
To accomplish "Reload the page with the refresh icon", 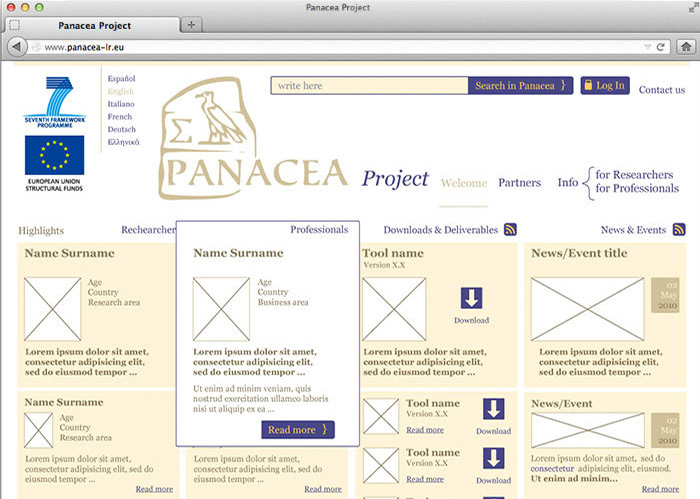I will 661,47.
